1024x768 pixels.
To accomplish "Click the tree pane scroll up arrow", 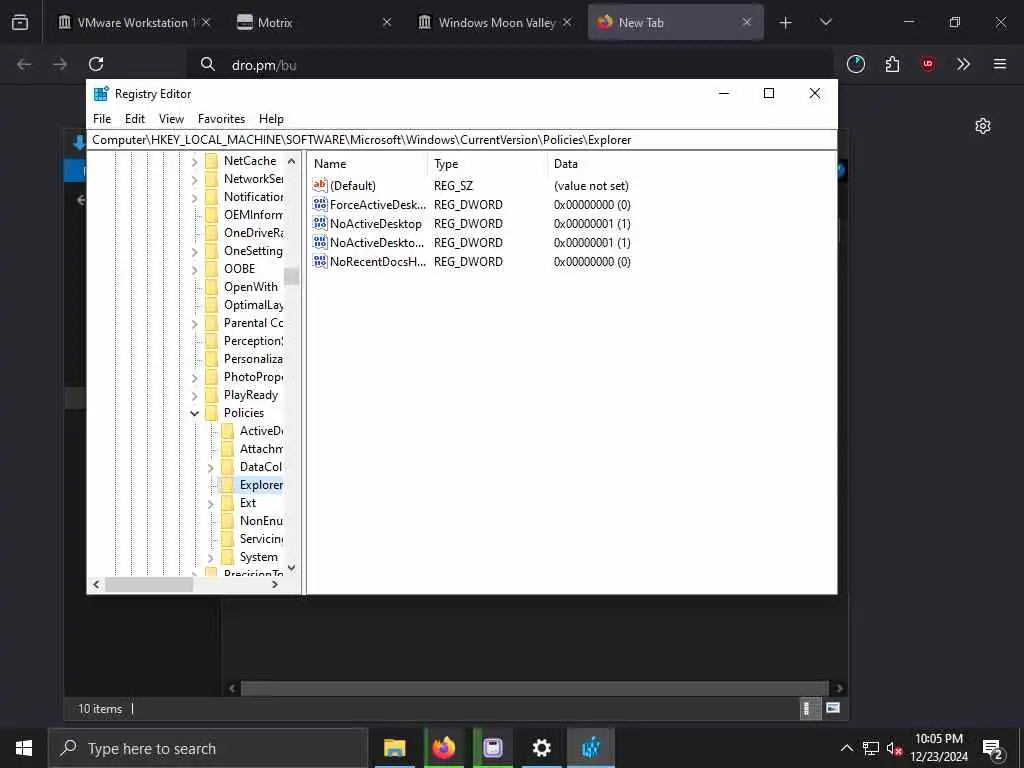I will (291, 161).
